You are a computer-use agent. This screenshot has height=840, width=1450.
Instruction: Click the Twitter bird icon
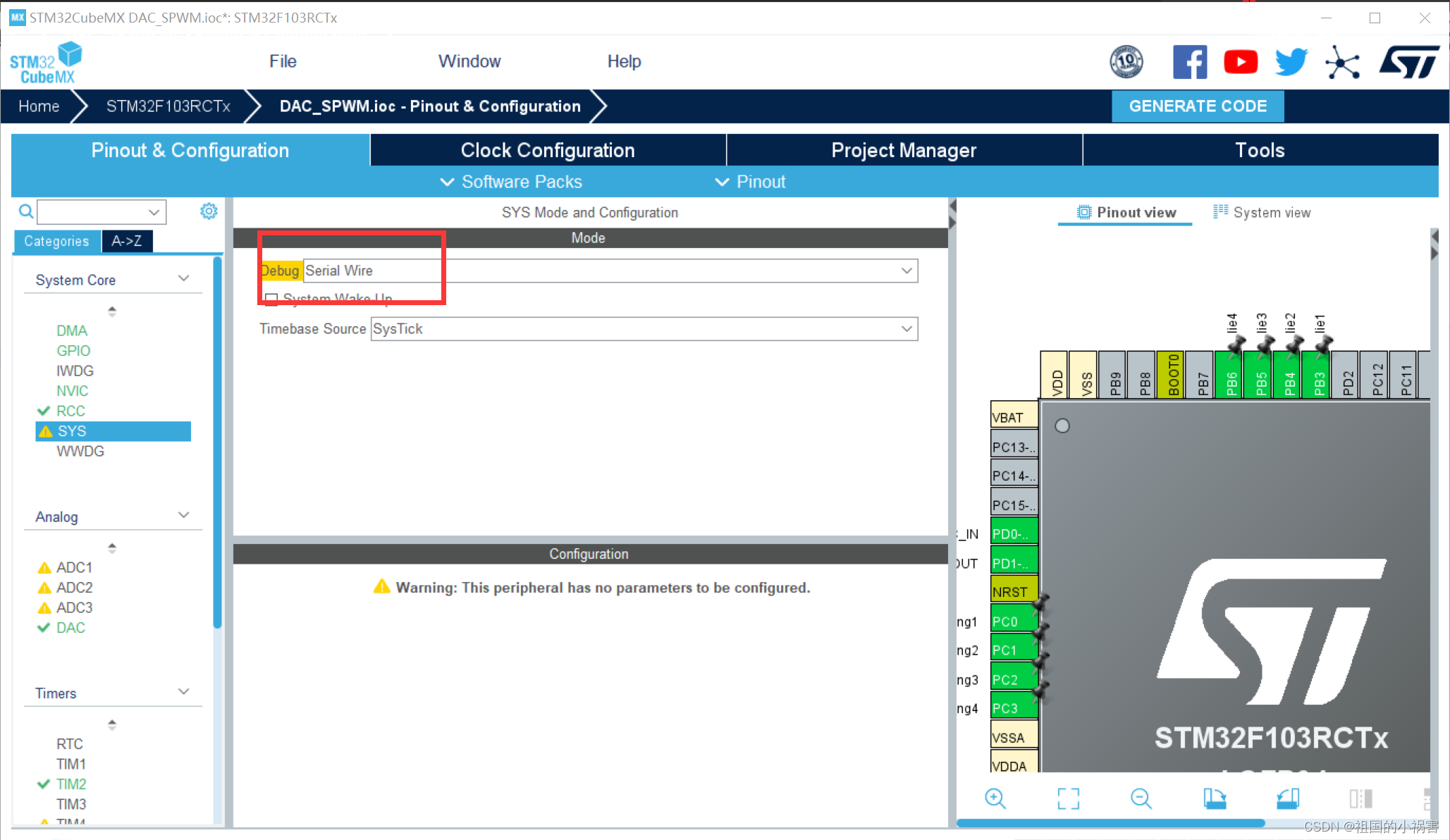coord(1291,62)
